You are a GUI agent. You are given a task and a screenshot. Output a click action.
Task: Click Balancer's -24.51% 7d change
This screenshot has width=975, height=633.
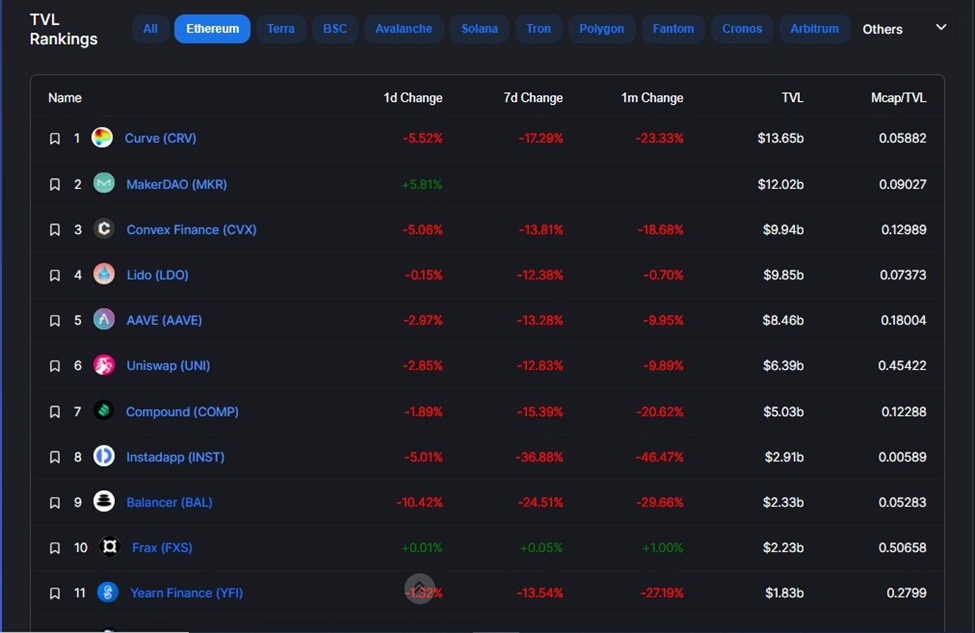540,502
